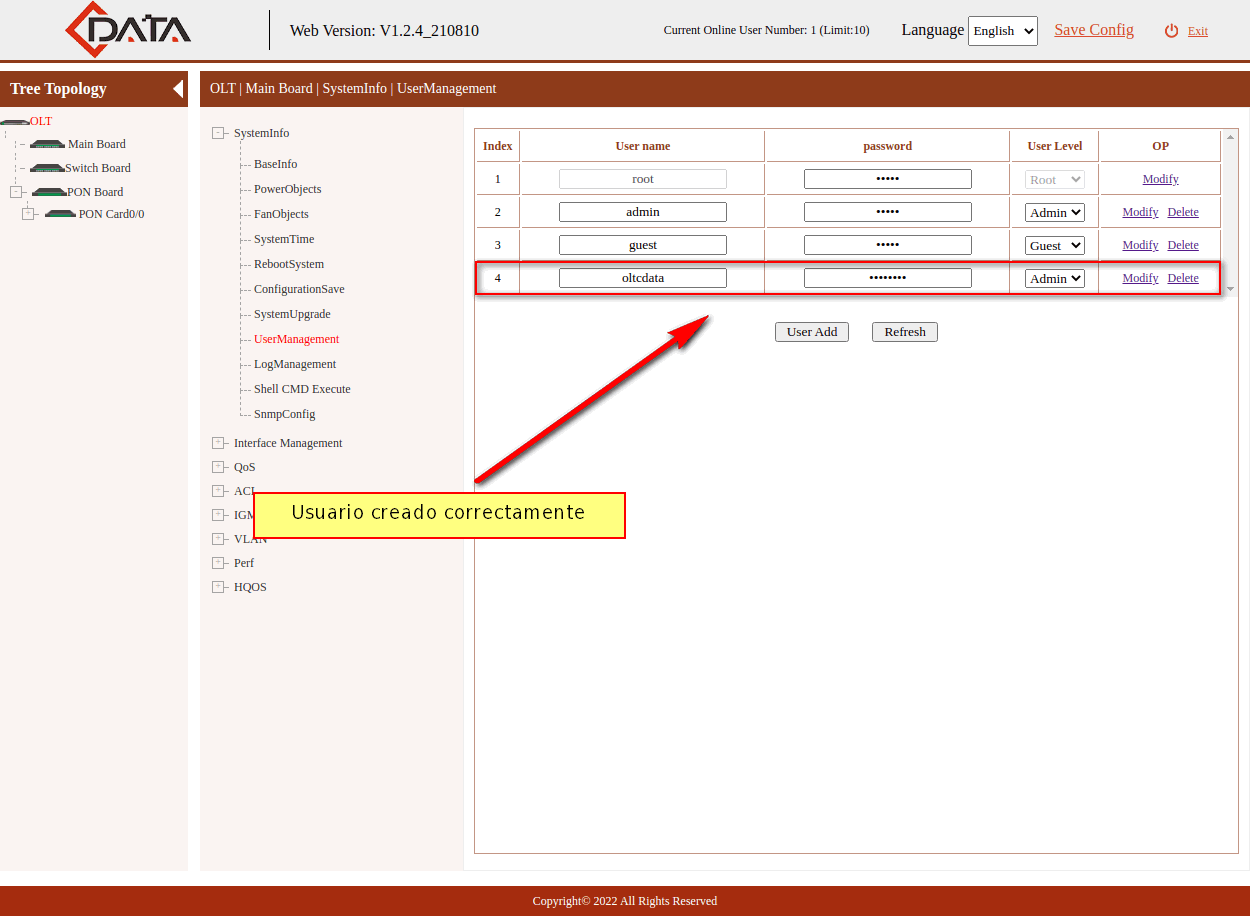Image resolution: width=1250 pixels, height=916 pixels.
Task: Collapse the SystemInfo tree node
Action: 218,133
